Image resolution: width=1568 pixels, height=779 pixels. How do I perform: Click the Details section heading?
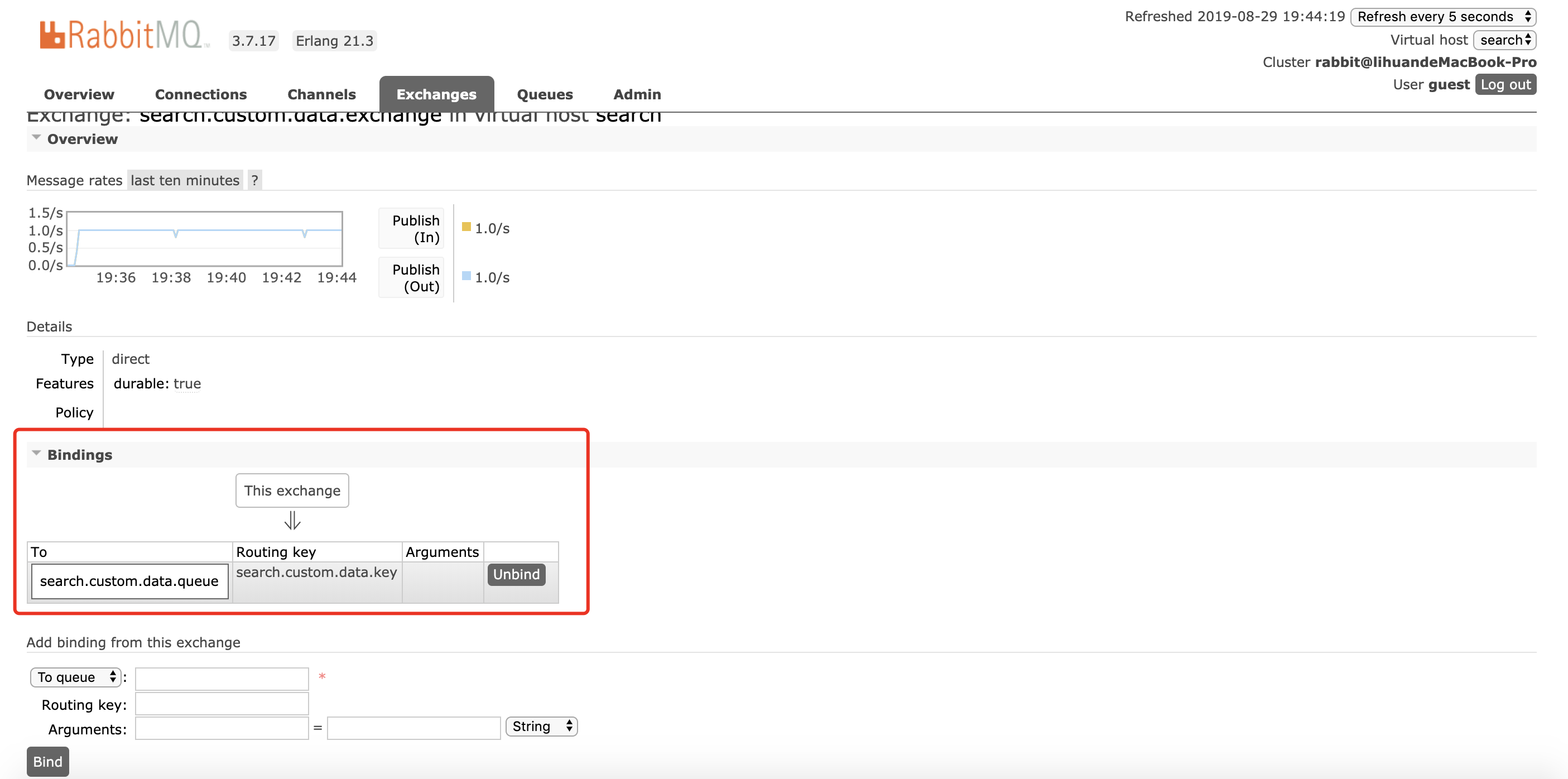(x=49, y=327)
